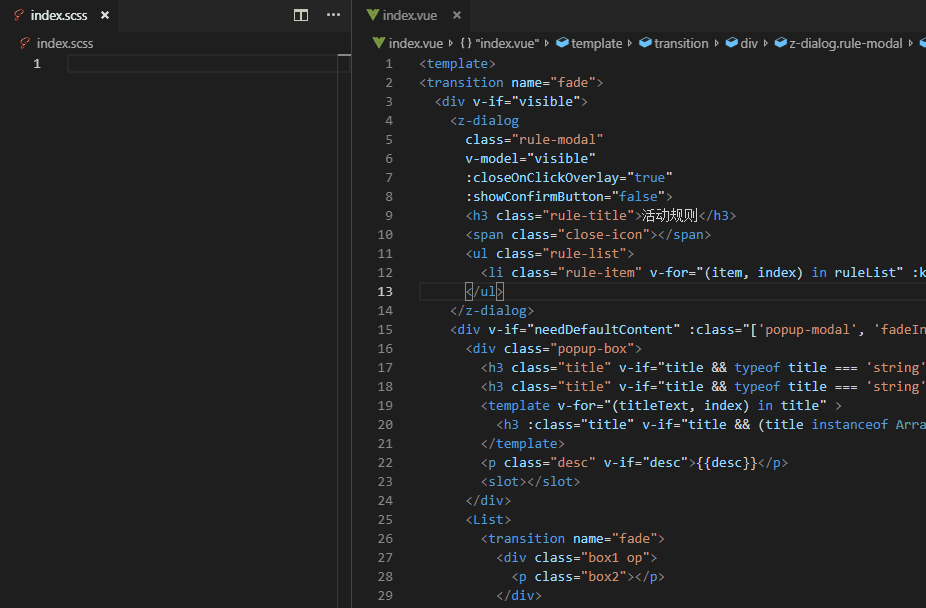Select the index.vue tab
926x608 pixels.
click(411, 15)
